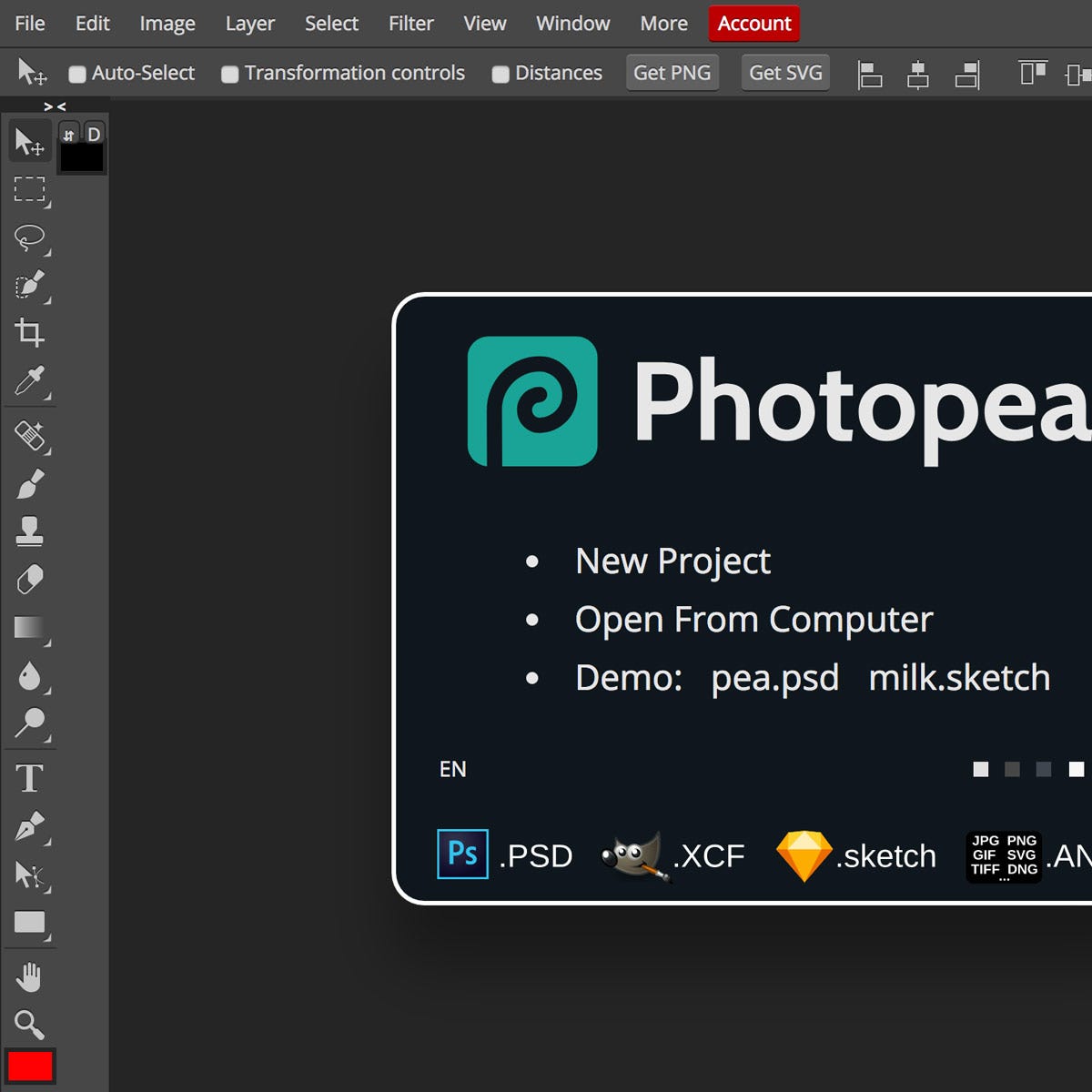Select the Lasso tool
The width and height of the screenshot is (1092, 1092).
(29, 238)
